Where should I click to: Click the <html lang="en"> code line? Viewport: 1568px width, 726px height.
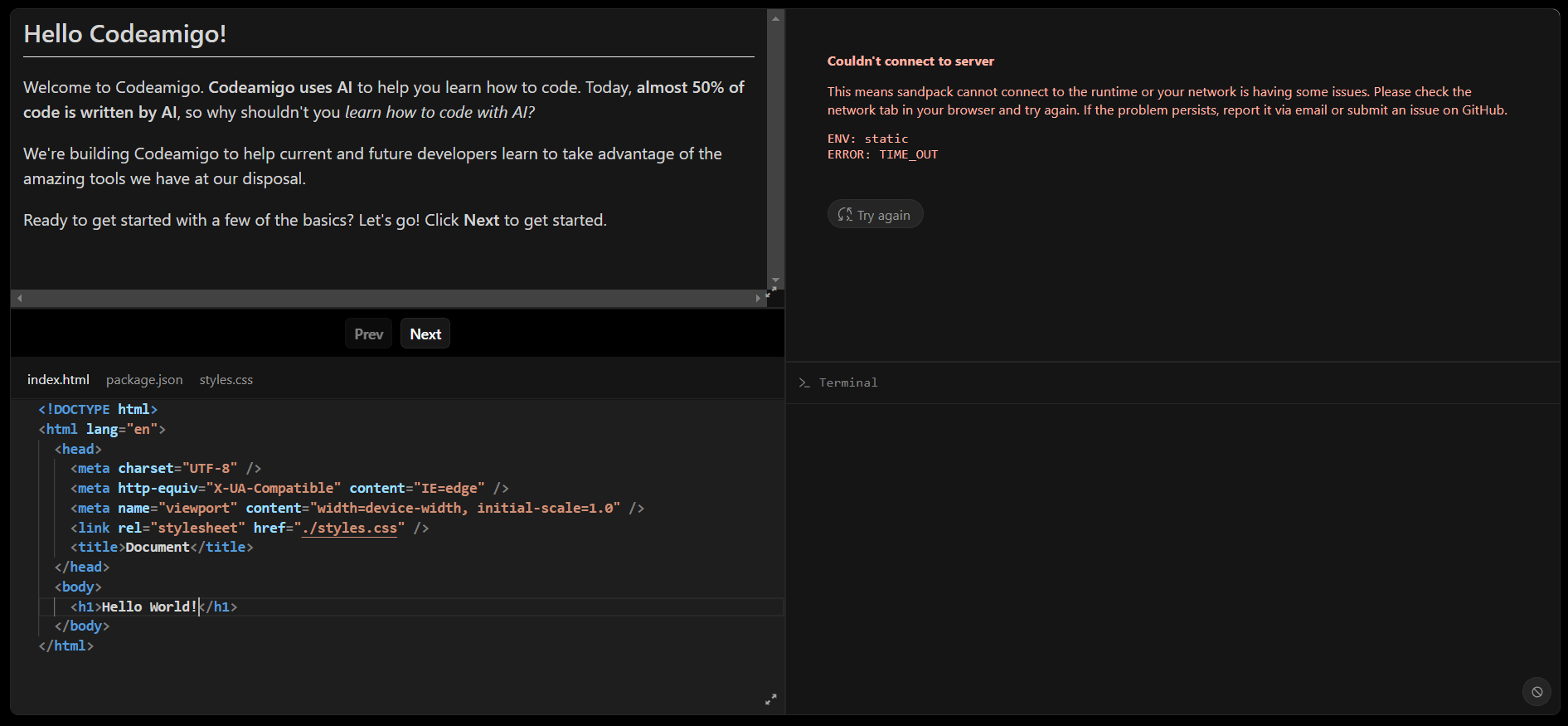click(x=102, y=429)
